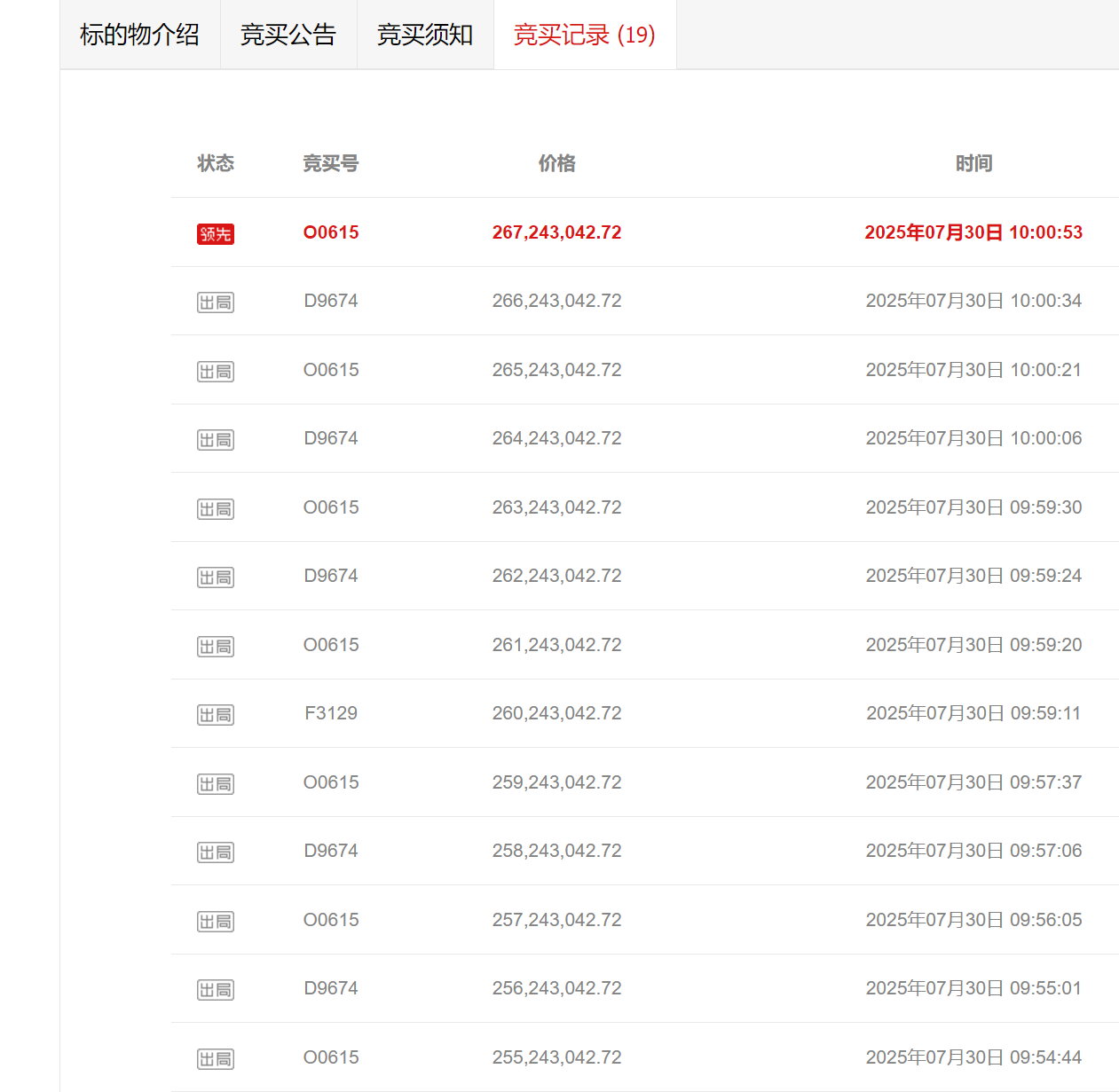The height and width of the screenshot is (1092, 1119).
Task: Click bidder D9674 in the 10:00:06 row
Action: coord(331,438)
